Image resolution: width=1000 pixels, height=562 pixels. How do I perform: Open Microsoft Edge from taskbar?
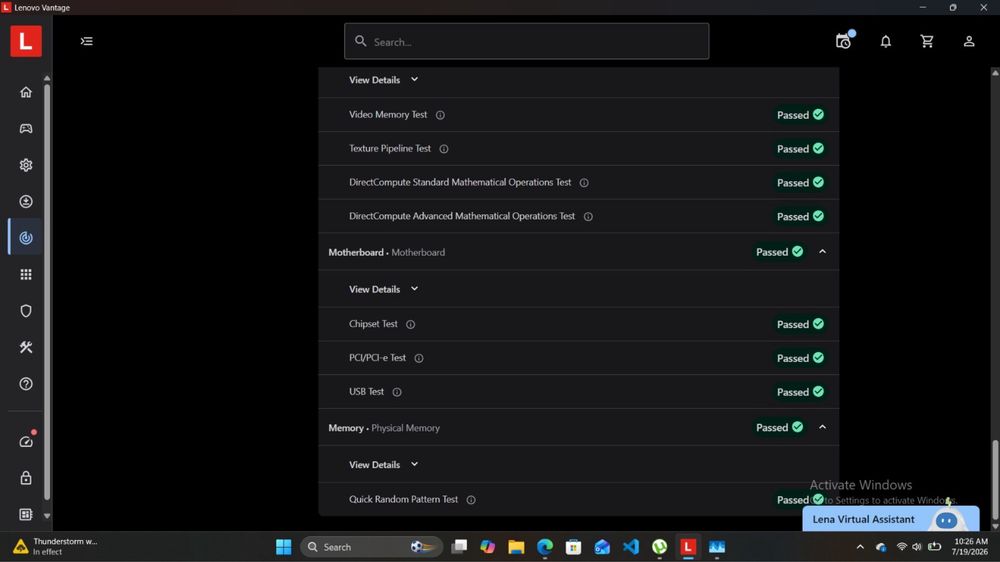[545, 547]
